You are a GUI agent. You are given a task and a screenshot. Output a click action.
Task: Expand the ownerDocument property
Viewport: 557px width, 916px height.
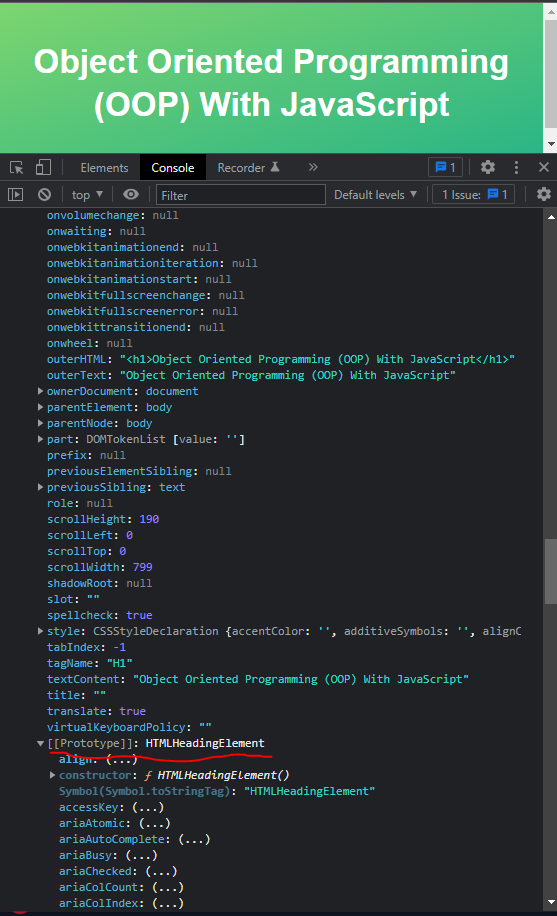coord(40,391)
